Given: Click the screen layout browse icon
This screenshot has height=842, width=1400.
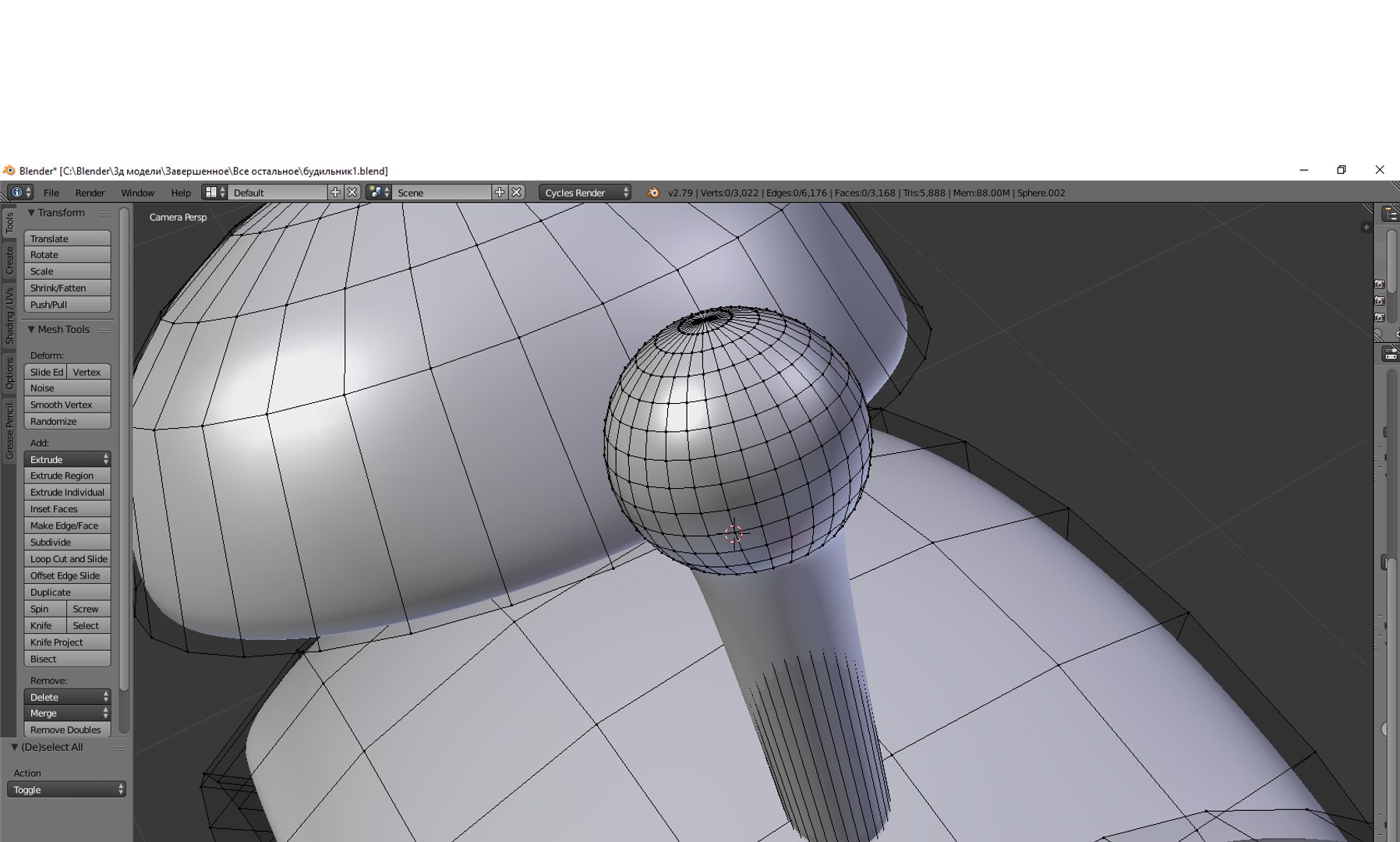Looking at the screenshot, I should pos(214,192).
